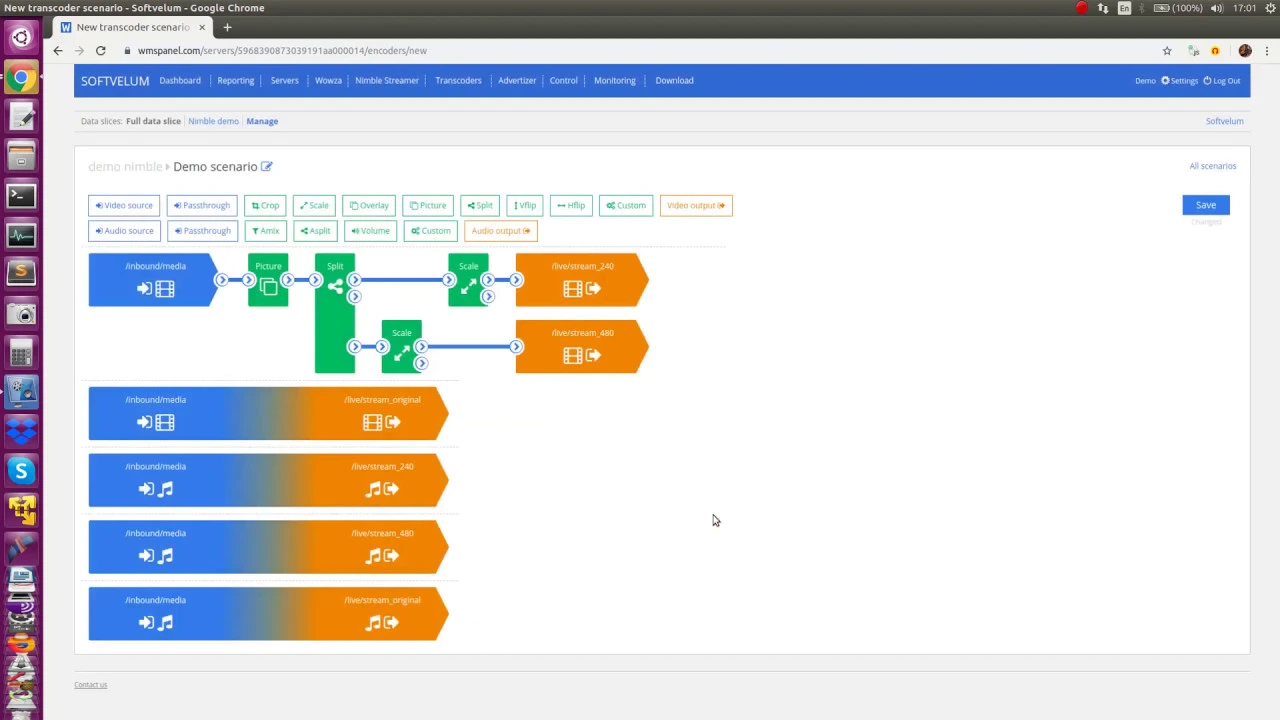Add a Split filter from toolbox
This screenshot has height=720, width=1280.
[480, 205]
